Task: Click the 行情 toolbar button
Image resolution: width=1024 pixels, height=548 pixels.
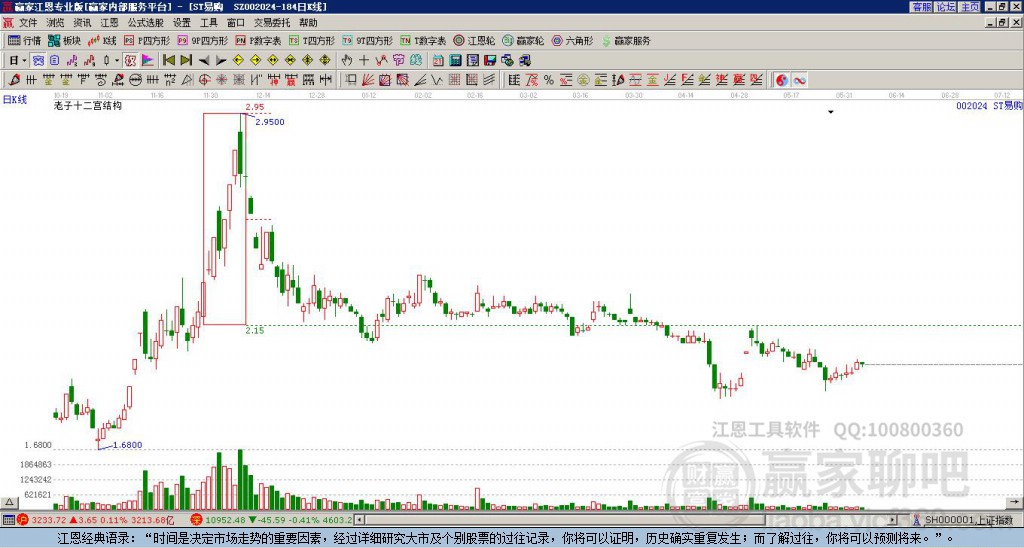Action: [24, 40]
